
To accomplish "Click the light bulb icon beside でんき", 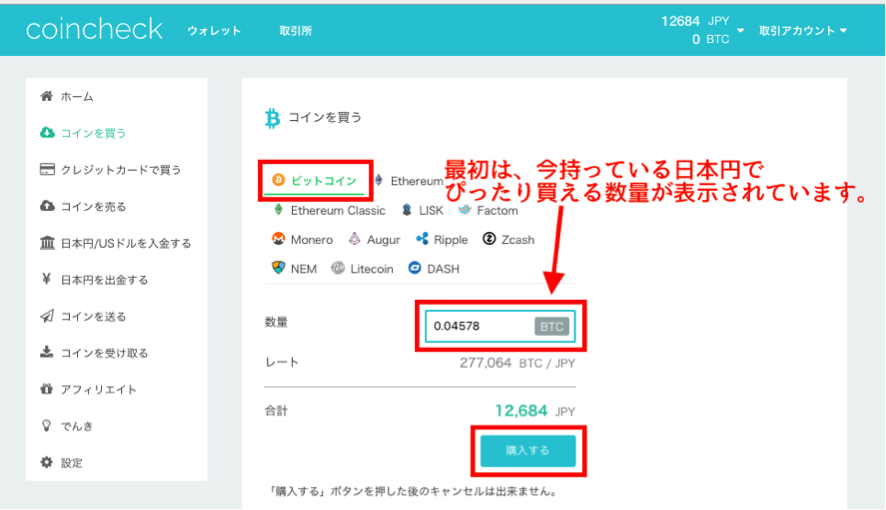I will pos(47,426).
